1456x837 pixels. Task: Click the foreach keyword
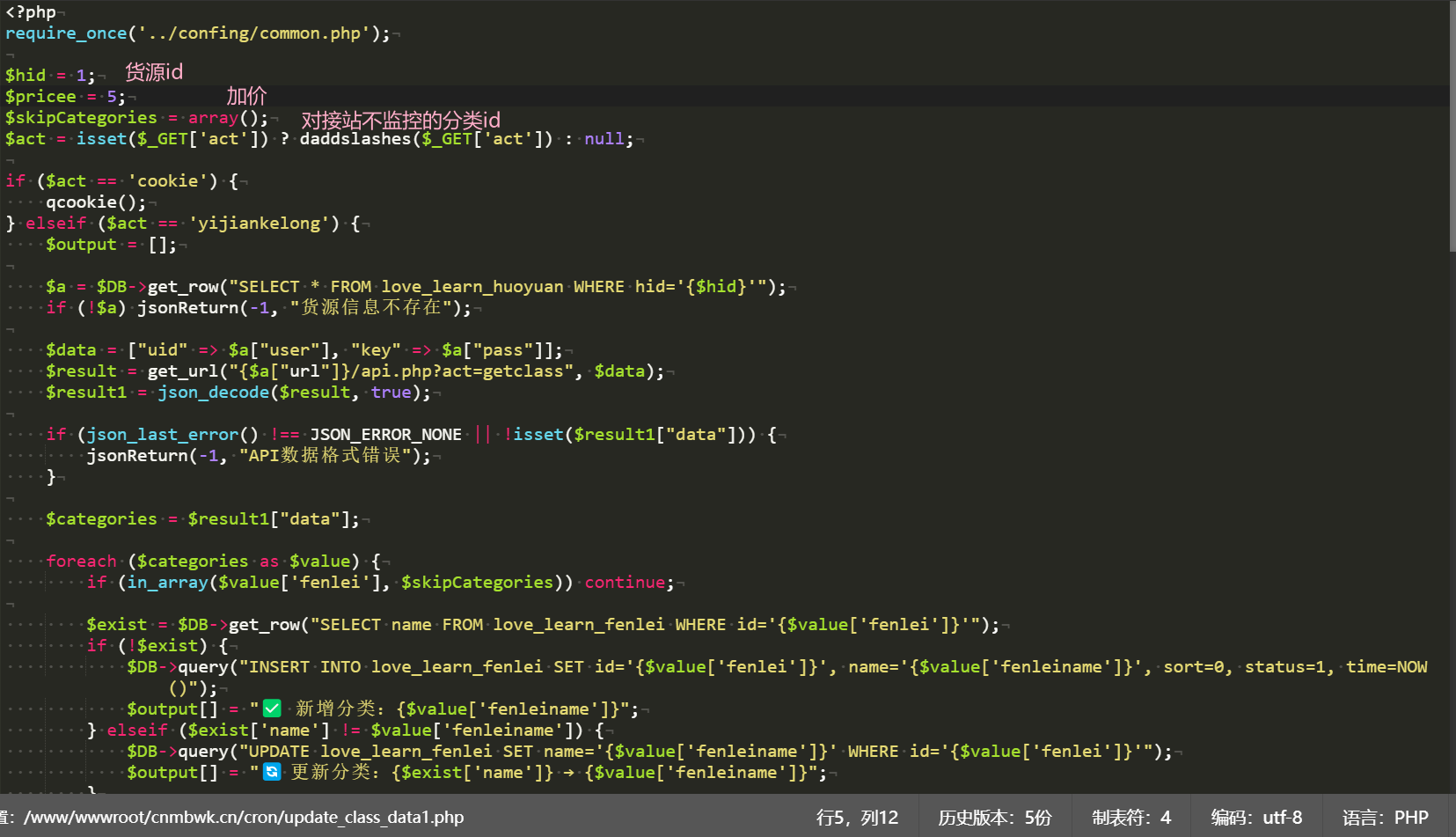(81, 562)
